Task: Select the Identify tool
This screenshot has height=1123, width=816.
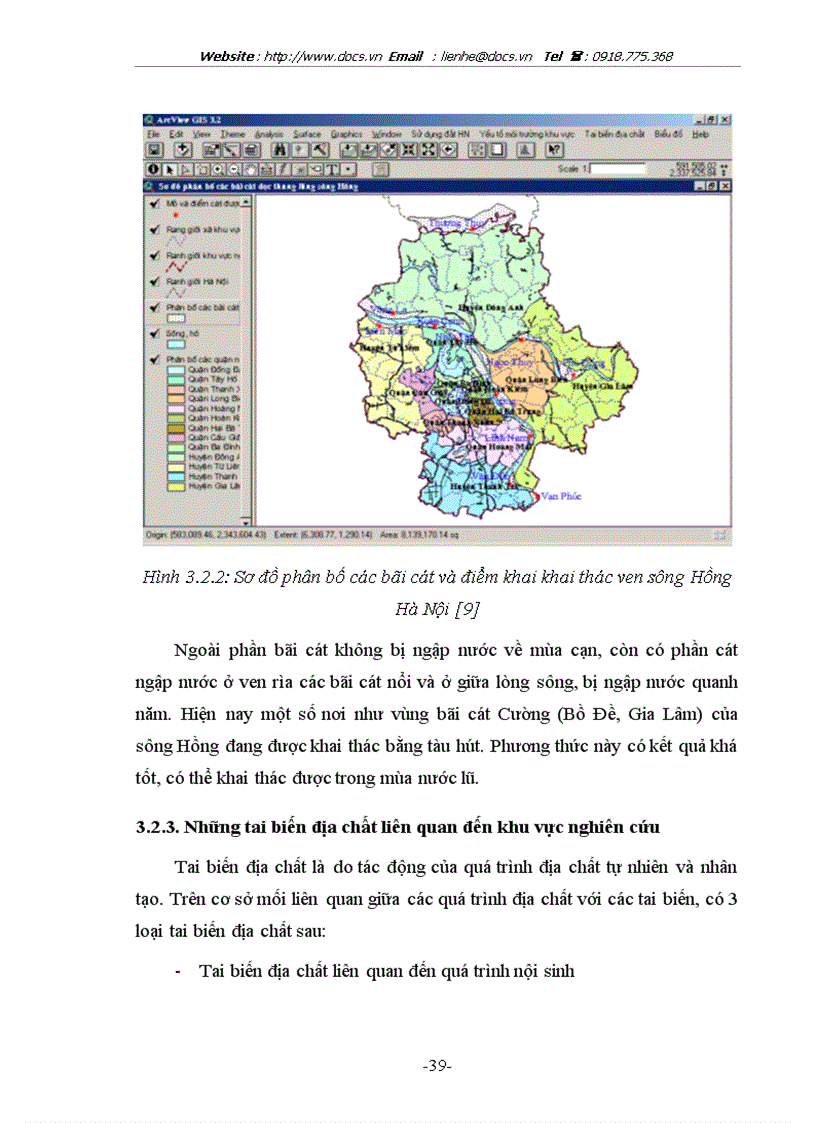Action: [153, 170]
